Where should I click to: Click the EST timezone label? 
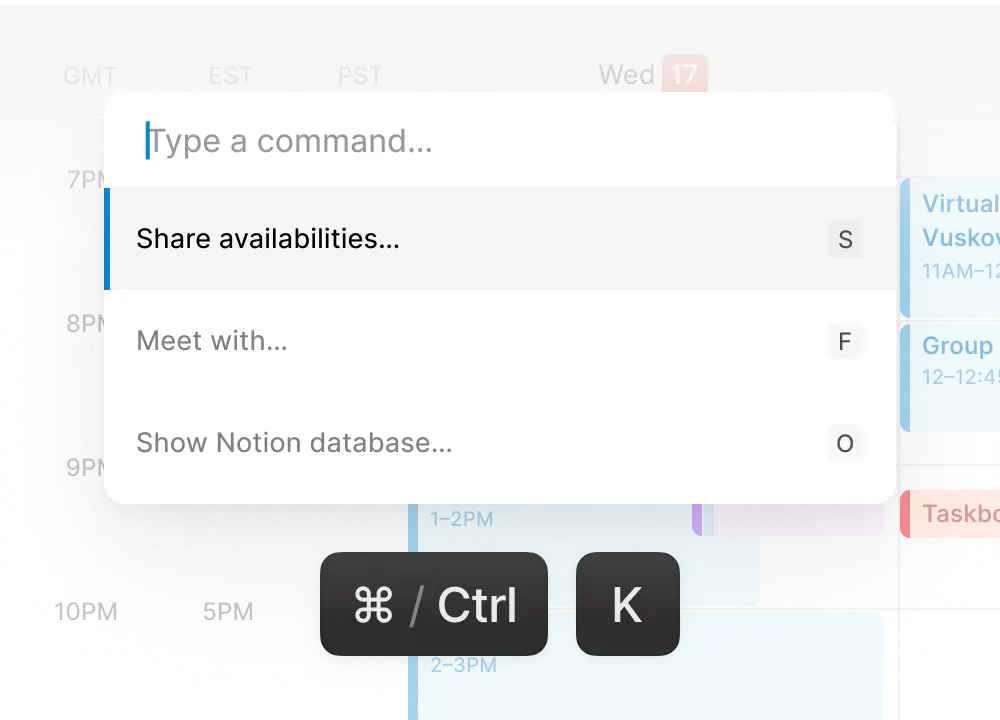(231, 76)
